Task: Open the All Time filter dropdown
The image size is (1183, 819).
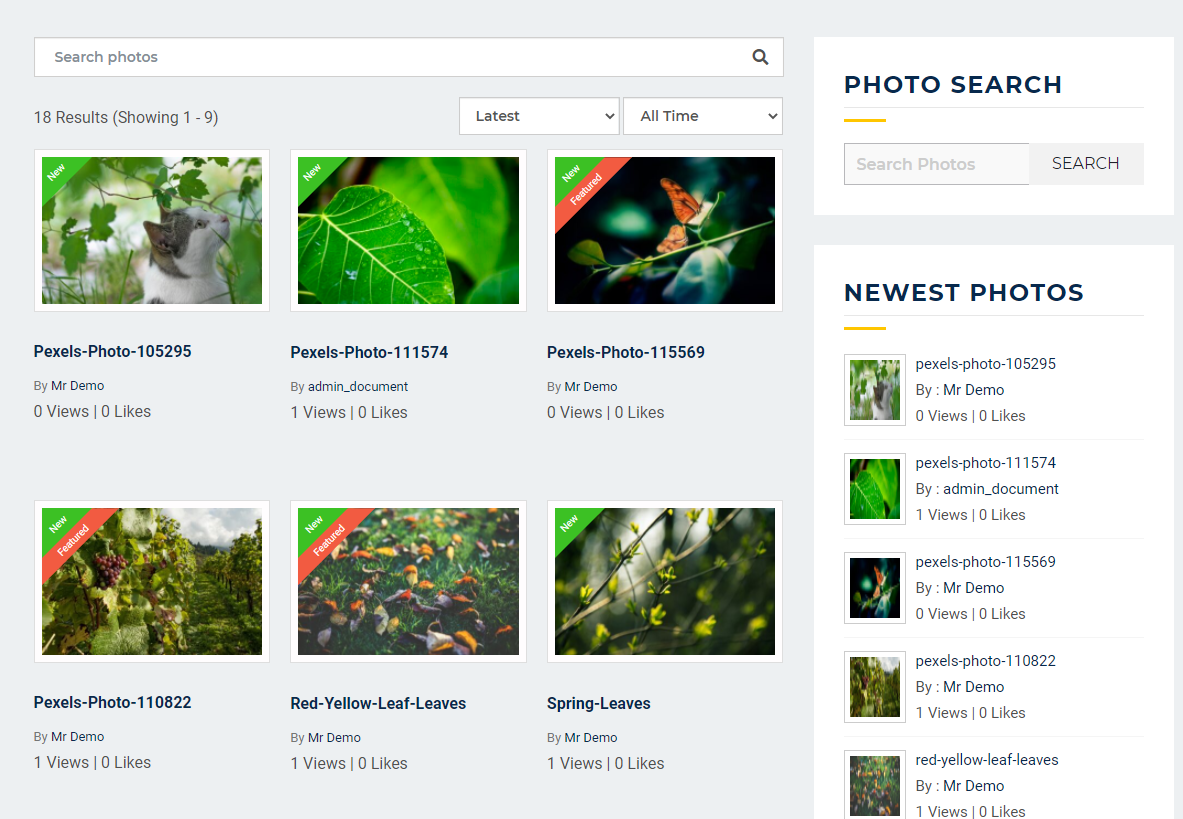Action: pyautogui.click(x=703, y=116)
